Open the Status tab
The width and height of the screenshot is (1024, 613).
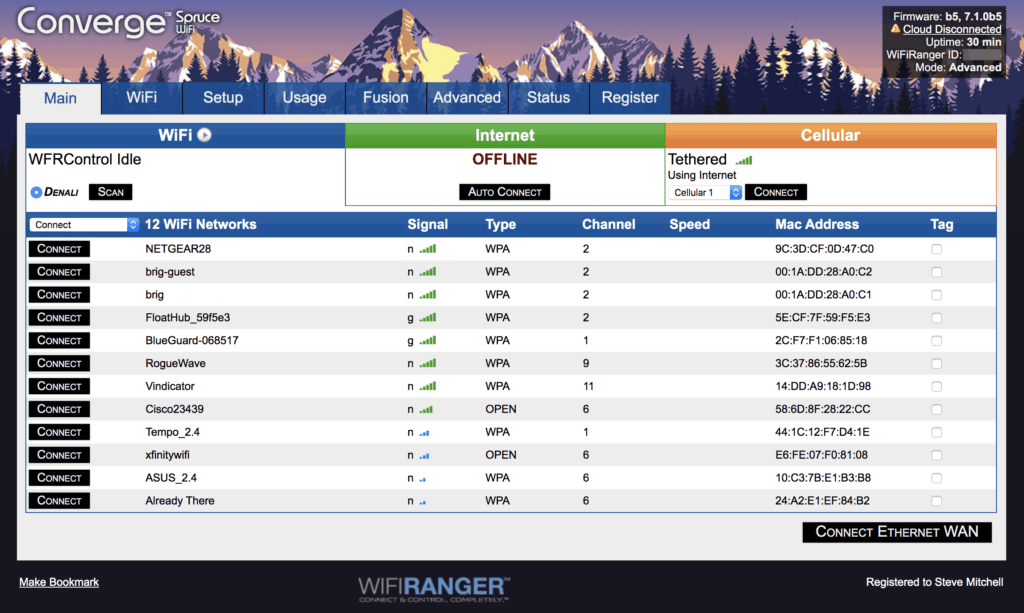coord(549,98)
